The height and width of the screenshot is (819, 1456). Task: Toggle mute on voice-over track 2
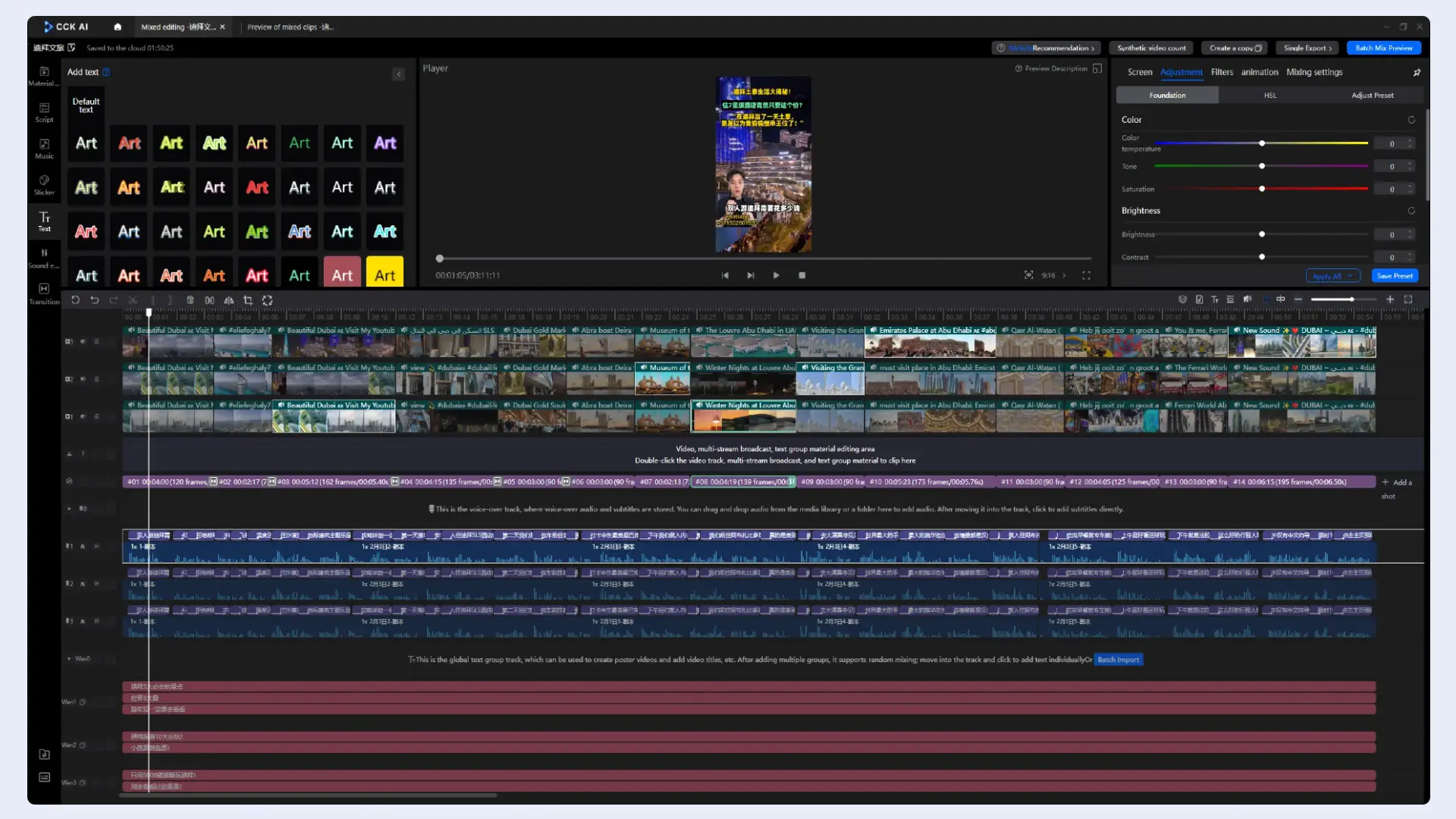(x=83, y=584)
